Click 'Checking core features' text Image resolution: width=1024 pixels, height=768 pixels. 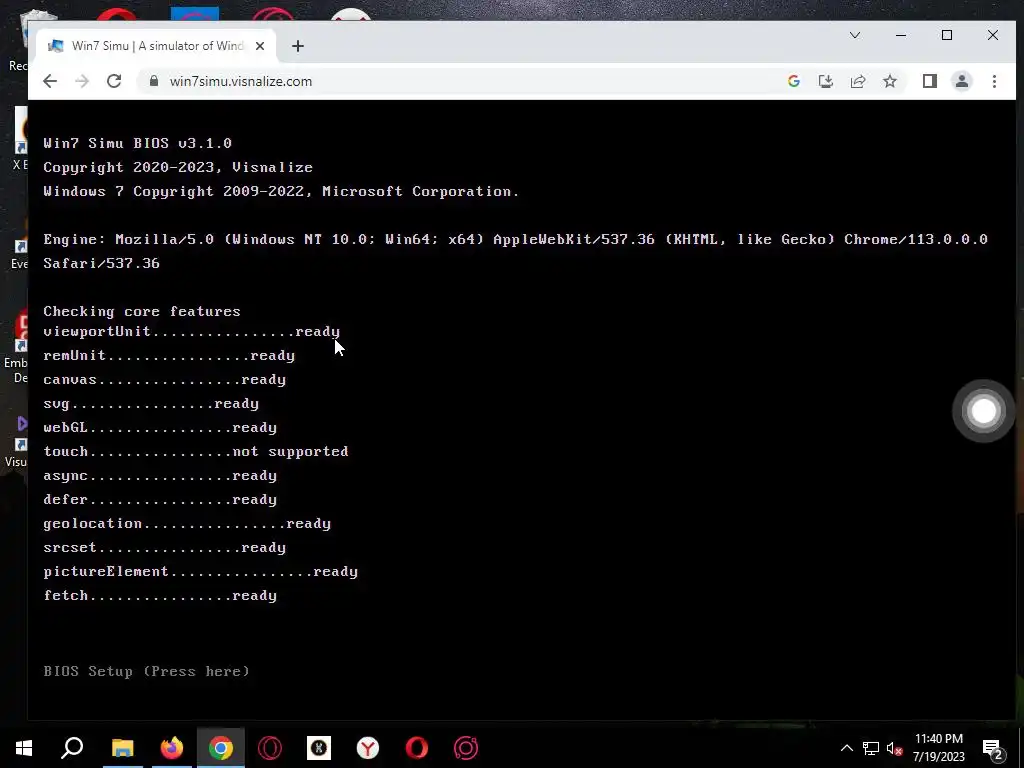pos(142,312)
